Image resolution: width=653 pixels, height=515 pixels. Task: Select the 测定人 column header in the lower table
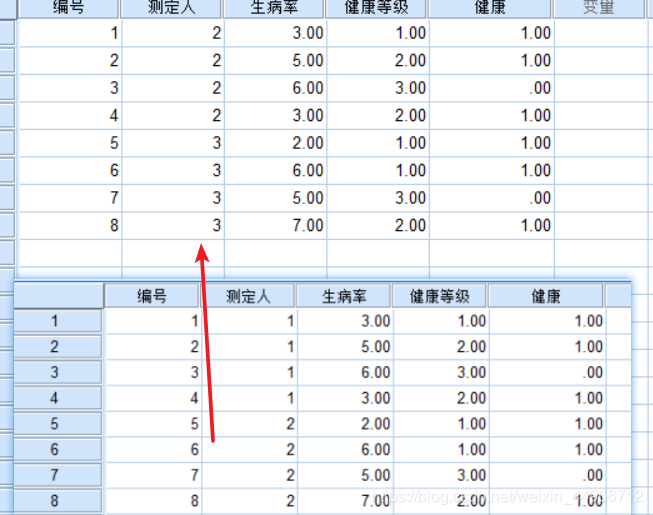[248, 296]
